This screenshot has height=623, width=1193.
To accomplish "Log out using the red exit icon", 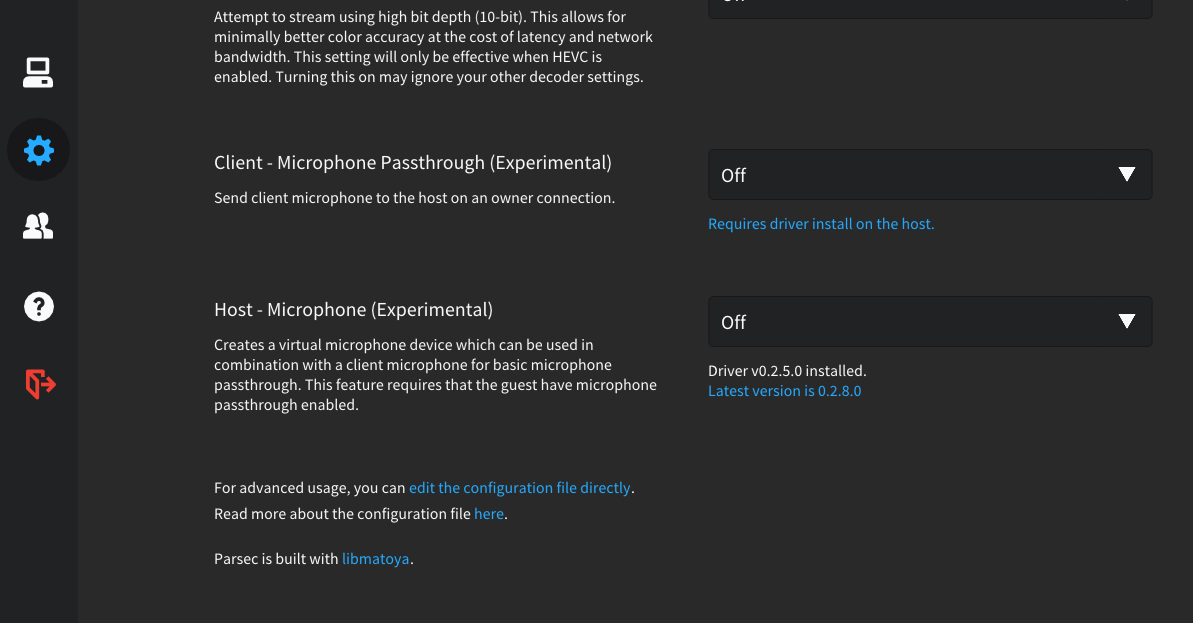I will coord(38,383).
